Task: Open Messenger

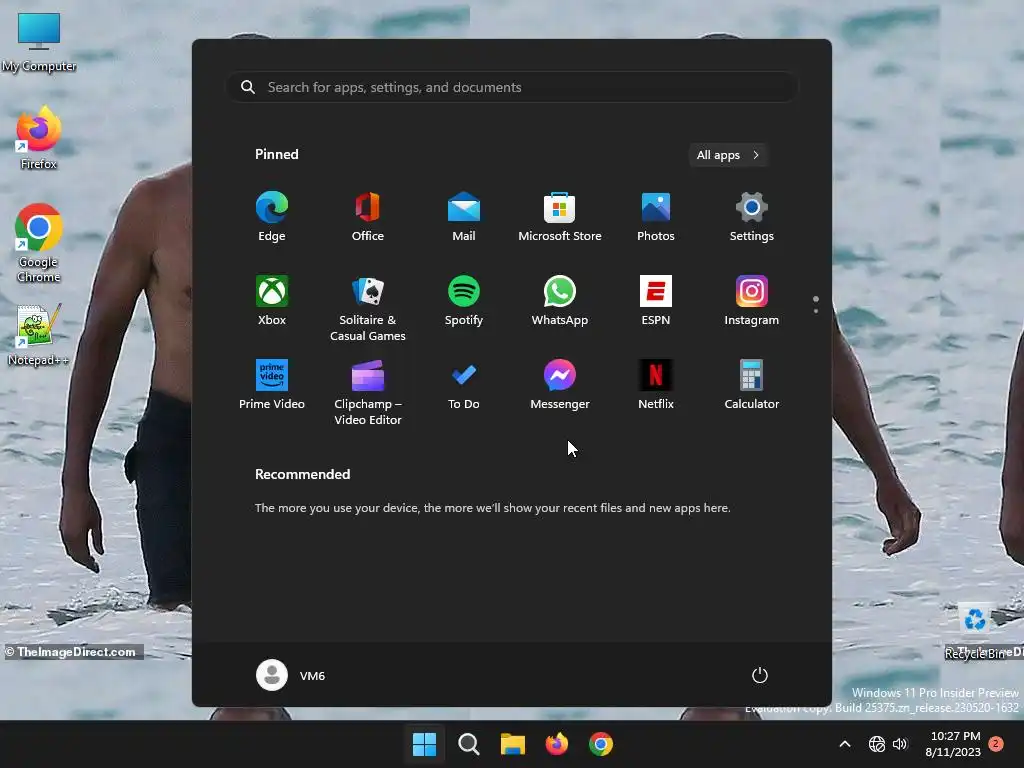Action: click(x=560, y=385)
